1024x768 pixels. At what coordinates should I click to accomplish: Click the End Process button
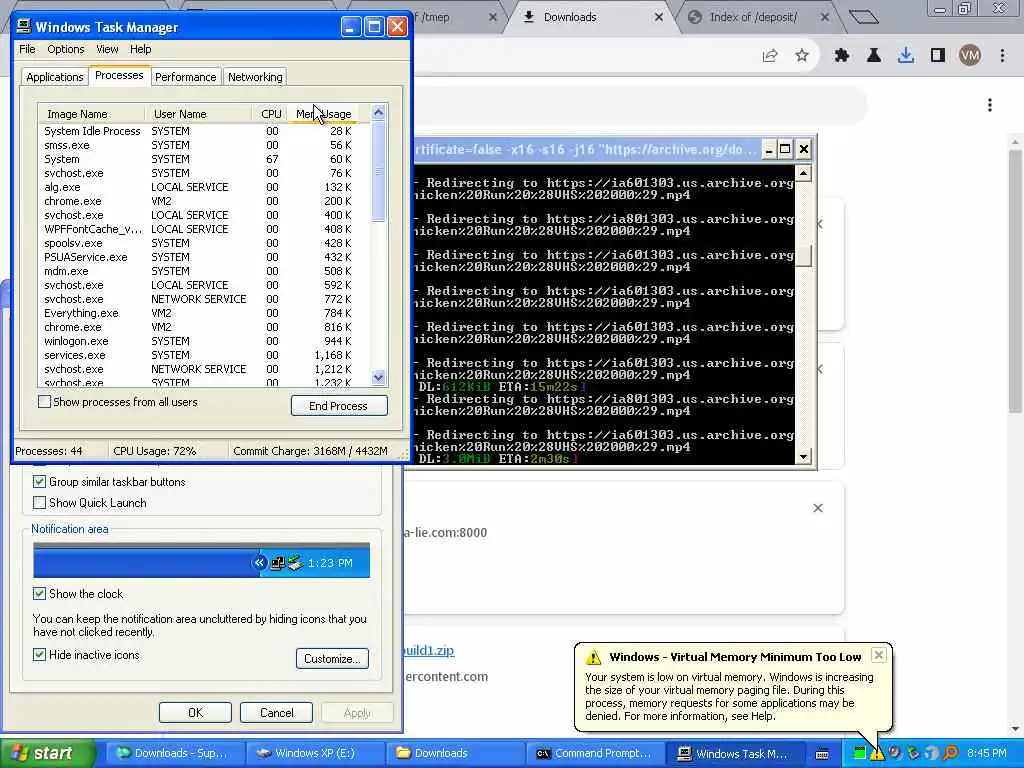click(339, 406)
